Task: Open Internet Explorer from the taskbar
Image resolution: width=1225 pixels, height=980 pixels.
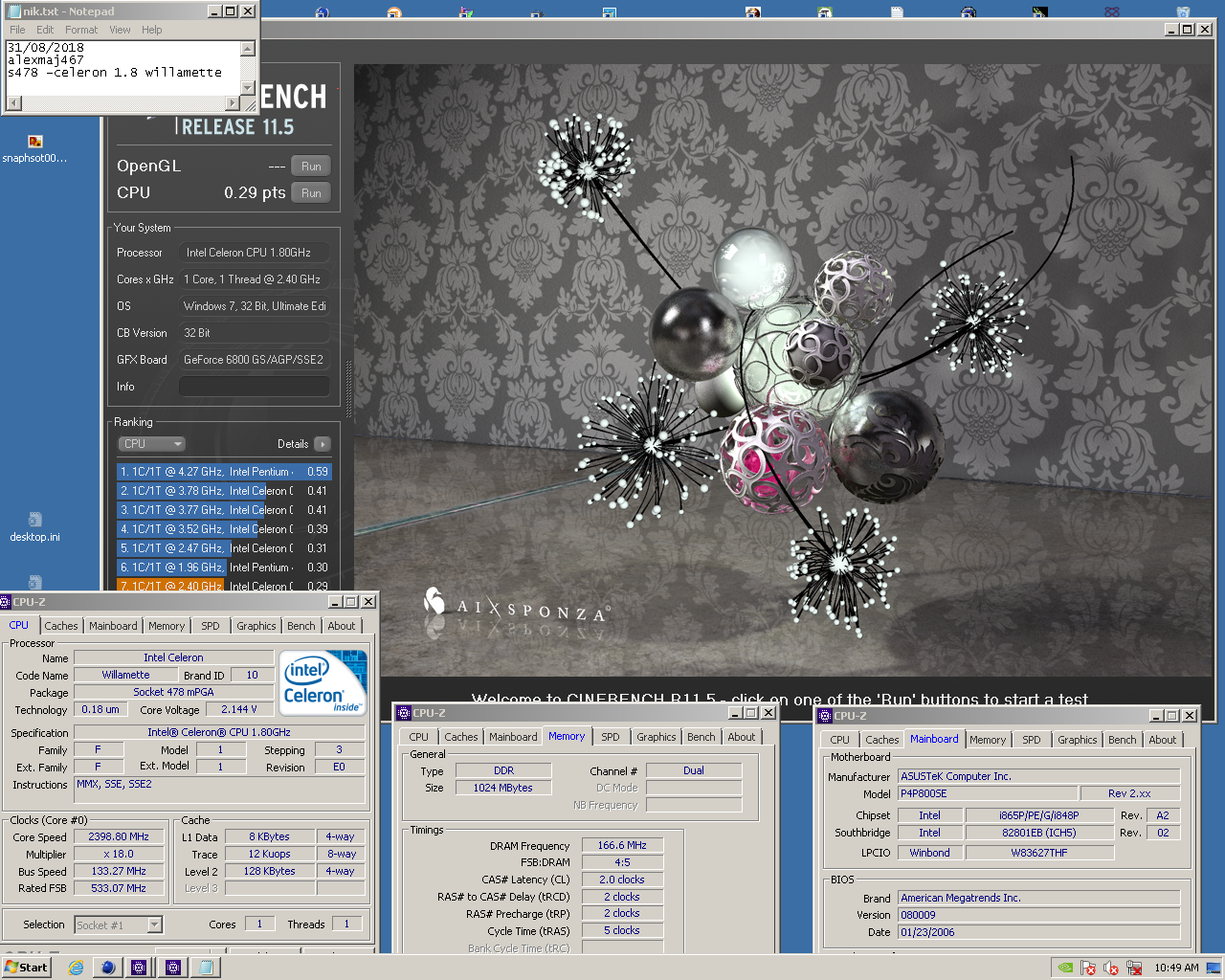Action: [77, 968]
